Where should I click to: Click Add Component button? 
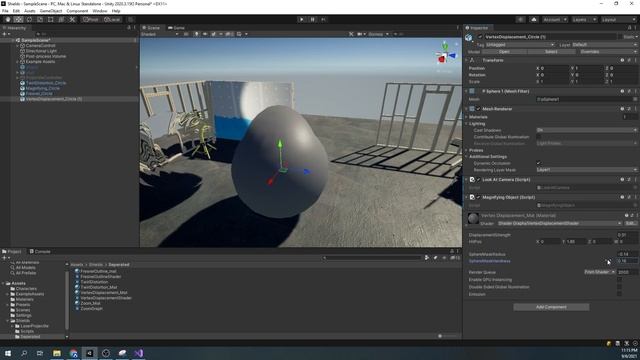(x=551, y=307)
